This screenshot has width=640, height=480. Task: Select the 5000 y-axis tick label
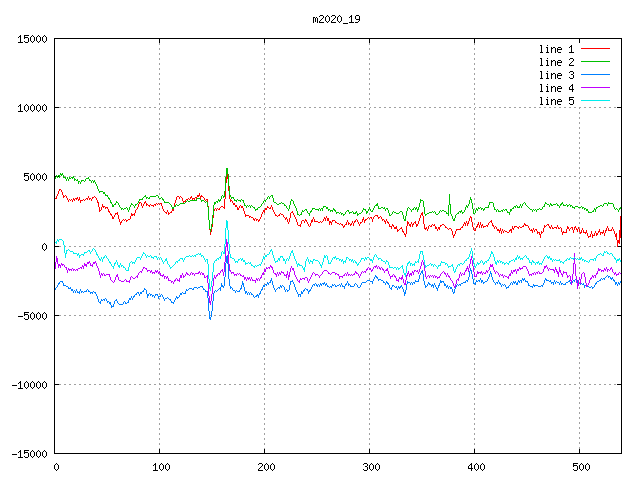click(x=35, y=177)
